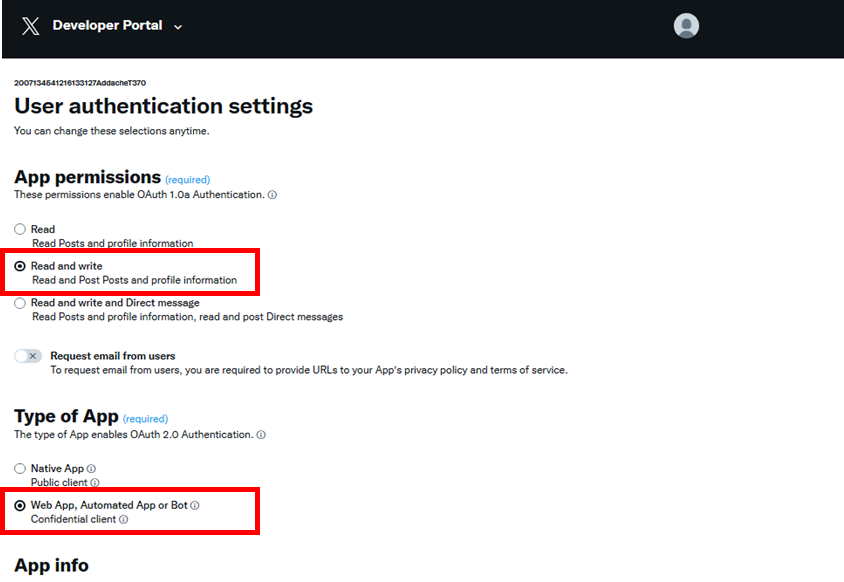Click info icon beside OAuth 1.0a Authentication
Screen dimensions: 844x582
click(272, 195)
